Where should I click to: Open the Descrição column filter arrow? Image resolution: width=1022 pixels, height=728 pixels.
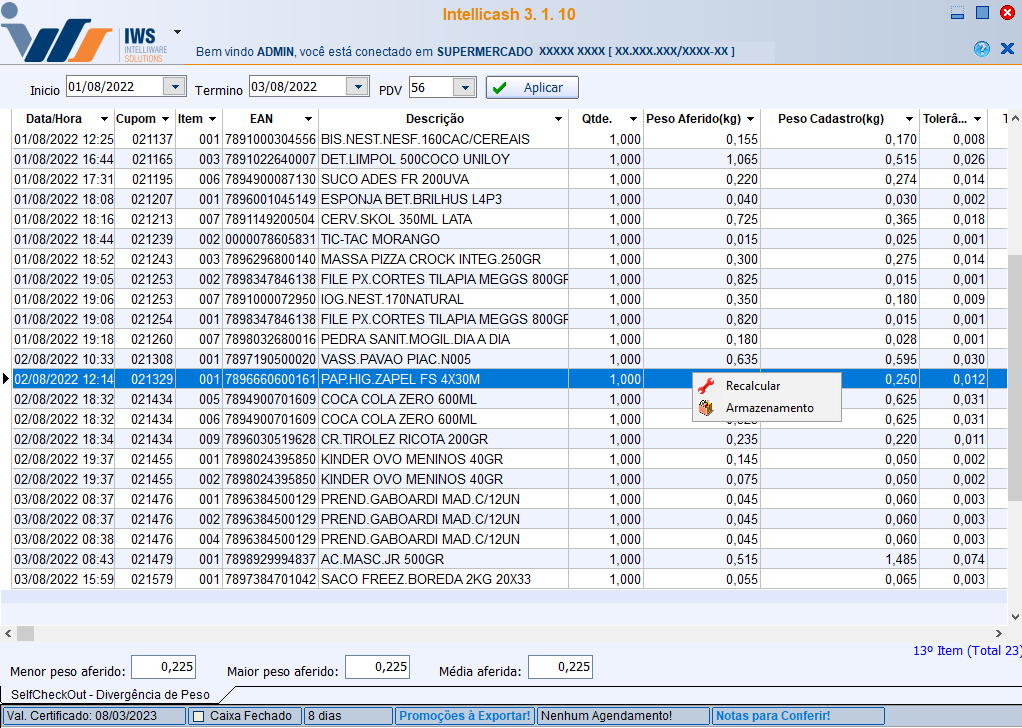(x=559, y=119)
